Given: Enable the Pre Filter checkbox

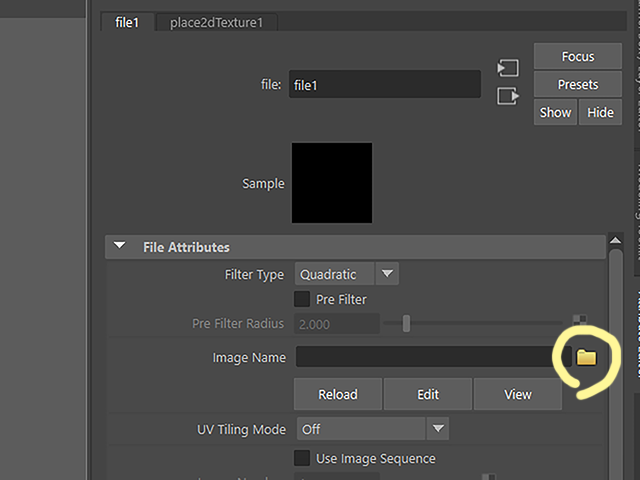Looking at the screenshot, I should pyautogui.click(x=302, y=299).
